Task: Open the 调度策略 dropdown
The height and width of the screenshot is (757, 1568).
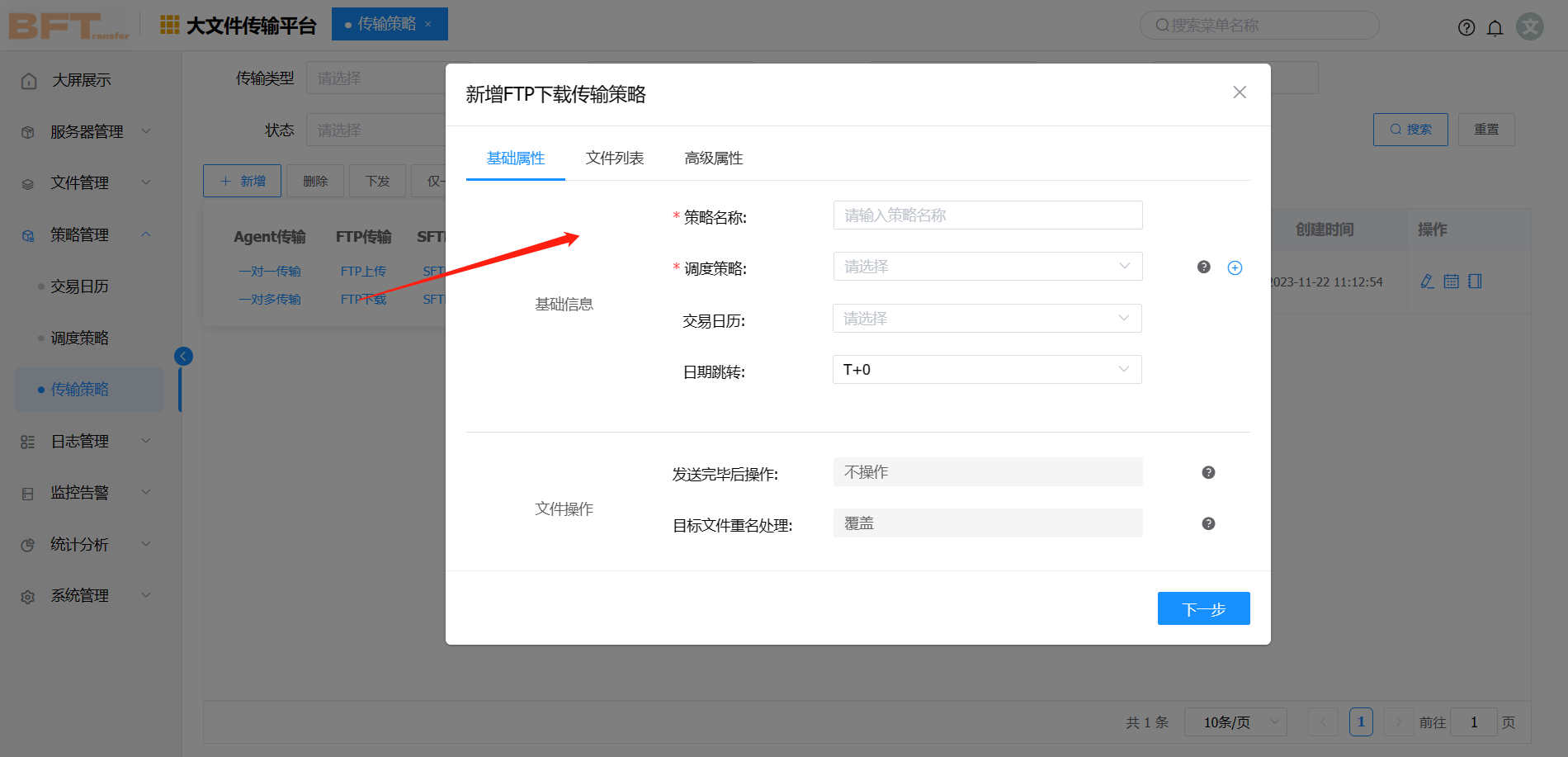Action: coord(987,267)
